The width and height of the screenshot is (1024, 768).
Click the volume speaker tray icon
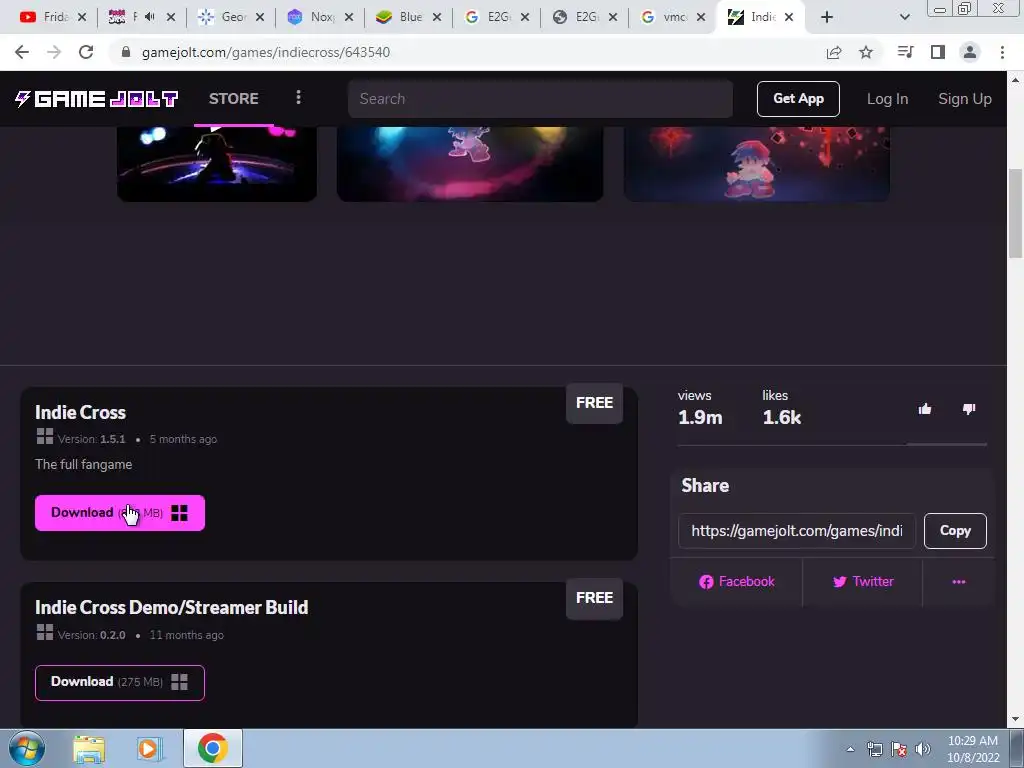coord(923,749)
